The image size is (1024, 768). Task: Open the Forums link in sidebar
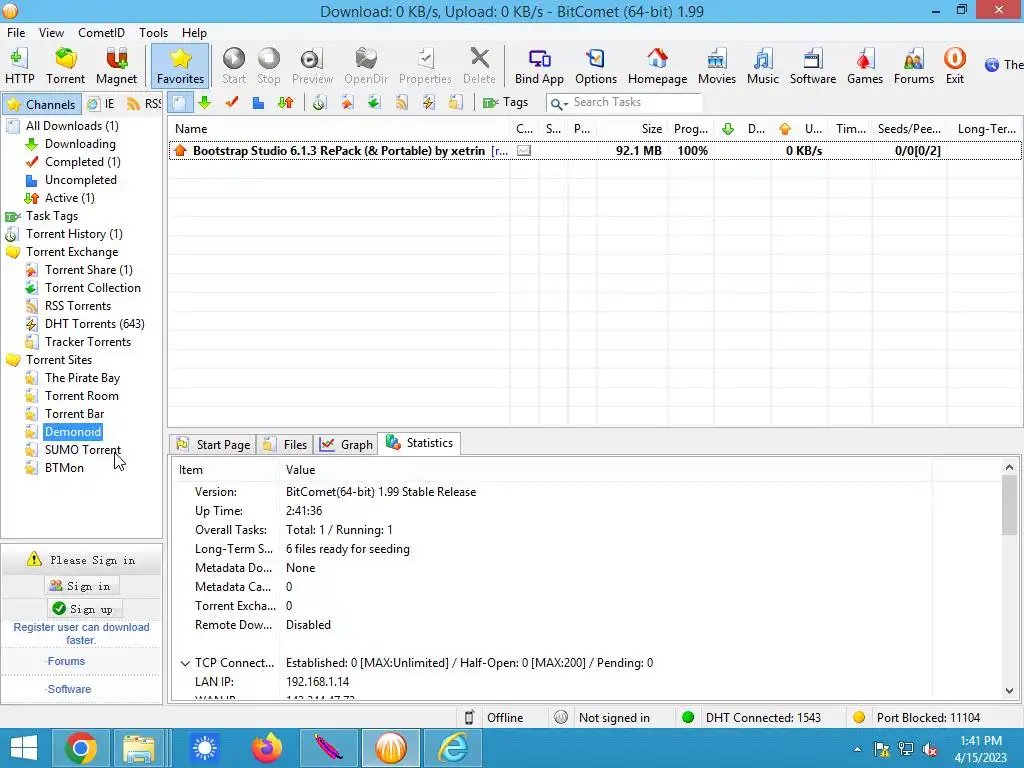click(x=66, y=662)
